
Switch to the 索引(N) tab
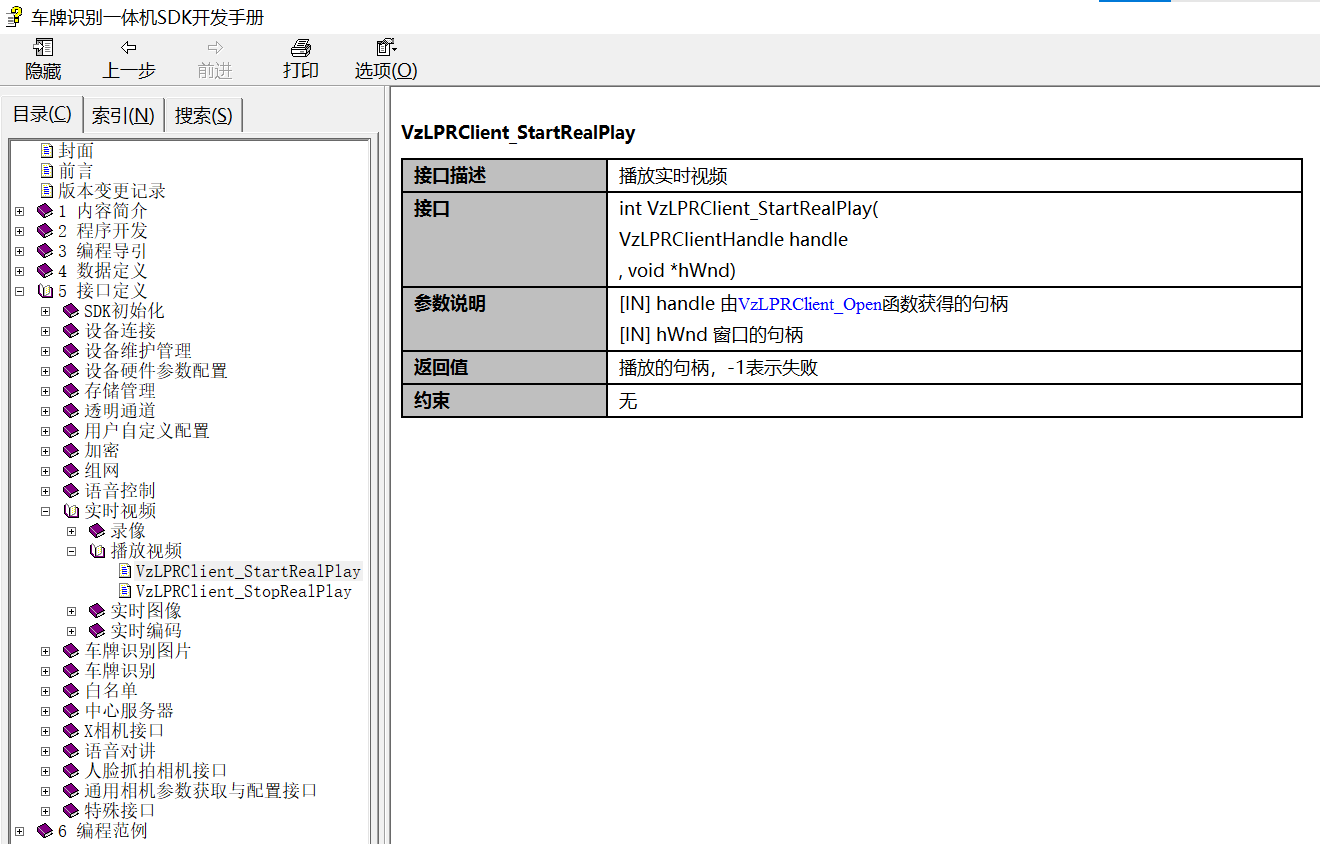click(123, 115)
